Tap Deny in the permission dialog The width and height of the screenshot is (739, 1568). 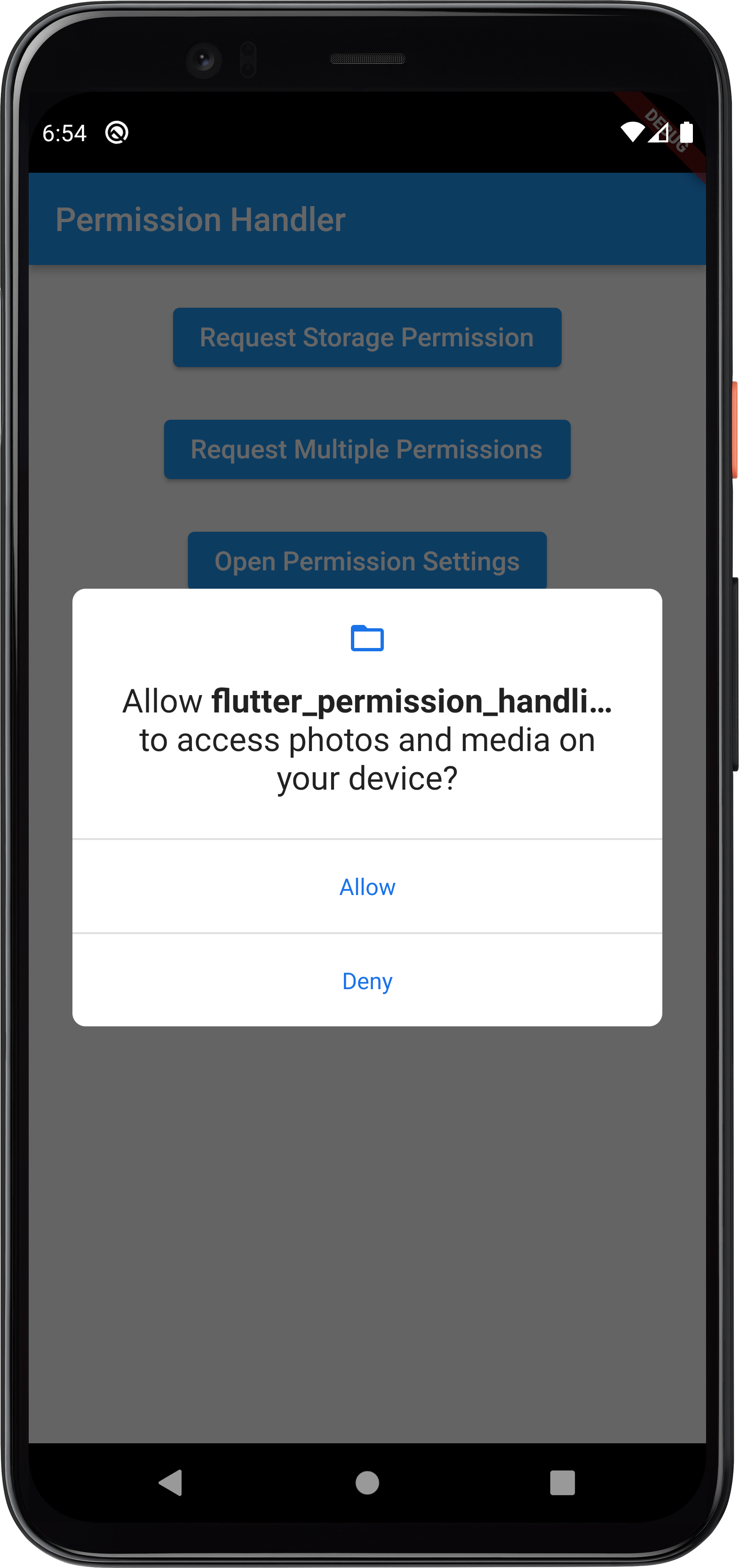[x=367, y=980]
